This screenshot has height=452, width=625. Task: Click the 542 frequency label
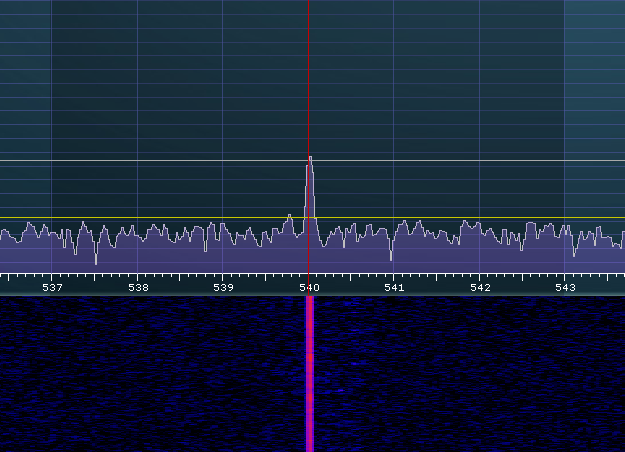pyautogui.click(x=480, y=287)
